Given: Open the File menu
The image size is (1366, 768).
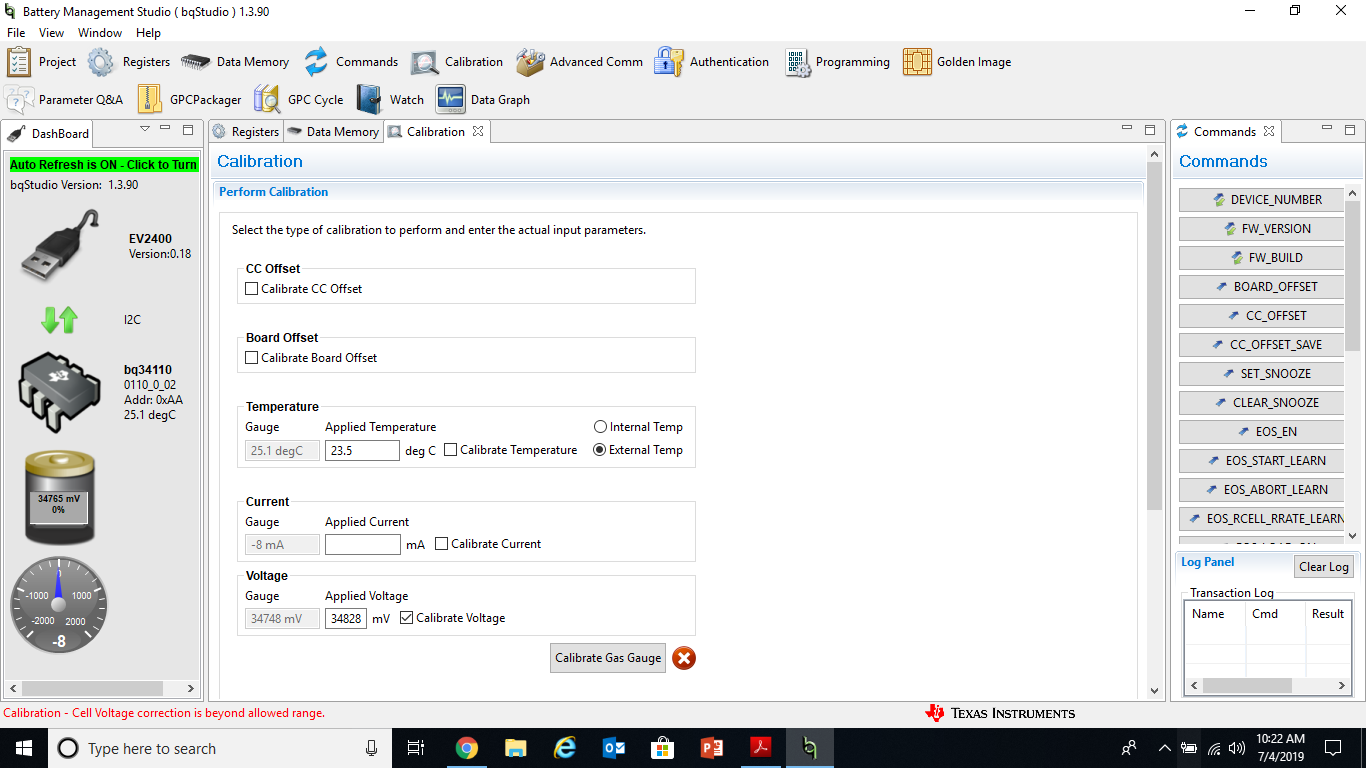Looking at the screenshot, I should (16, 33).
